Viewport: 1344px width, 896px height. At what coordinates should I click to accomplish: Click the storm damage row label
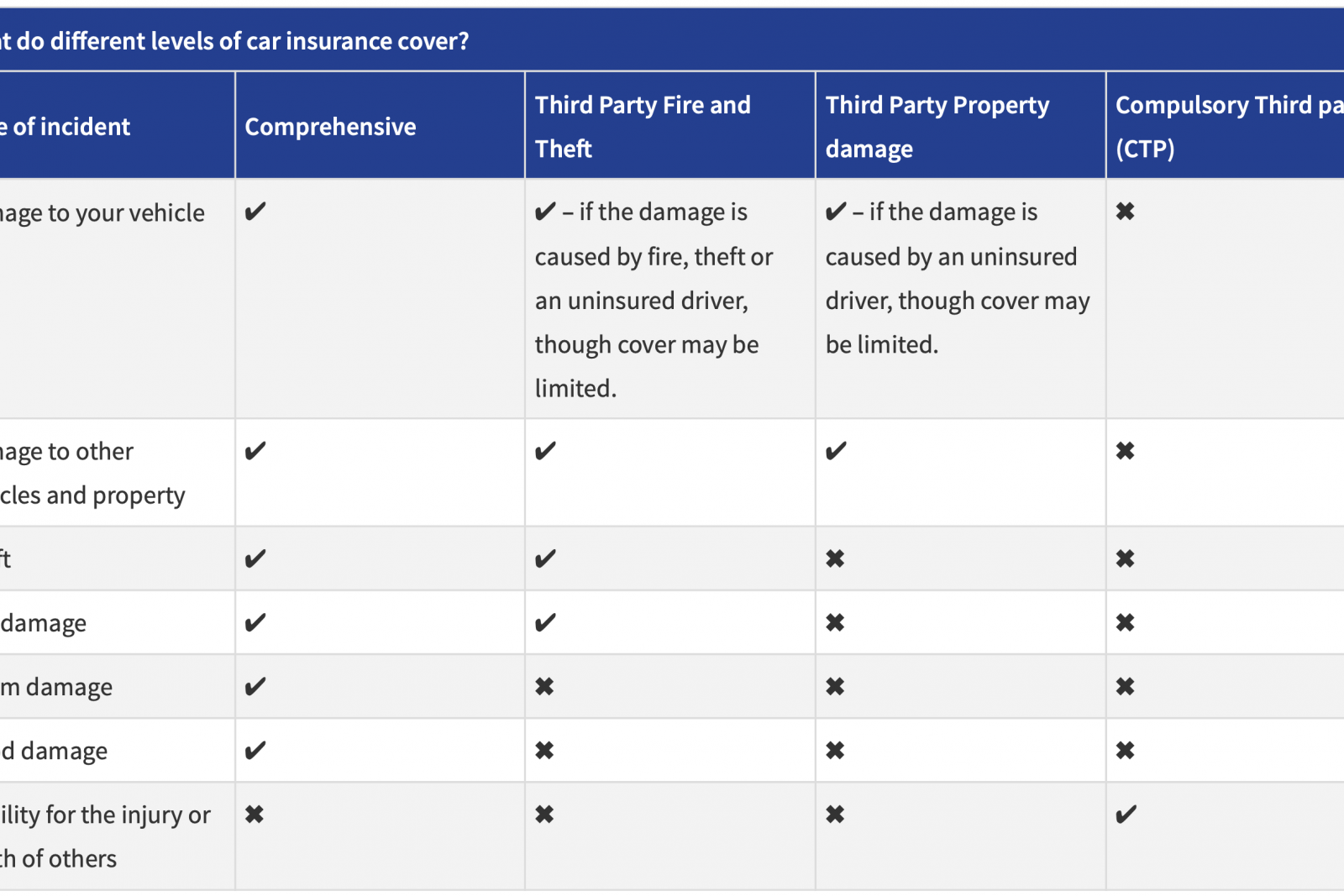pyautogui.click(x=57, y=687)
